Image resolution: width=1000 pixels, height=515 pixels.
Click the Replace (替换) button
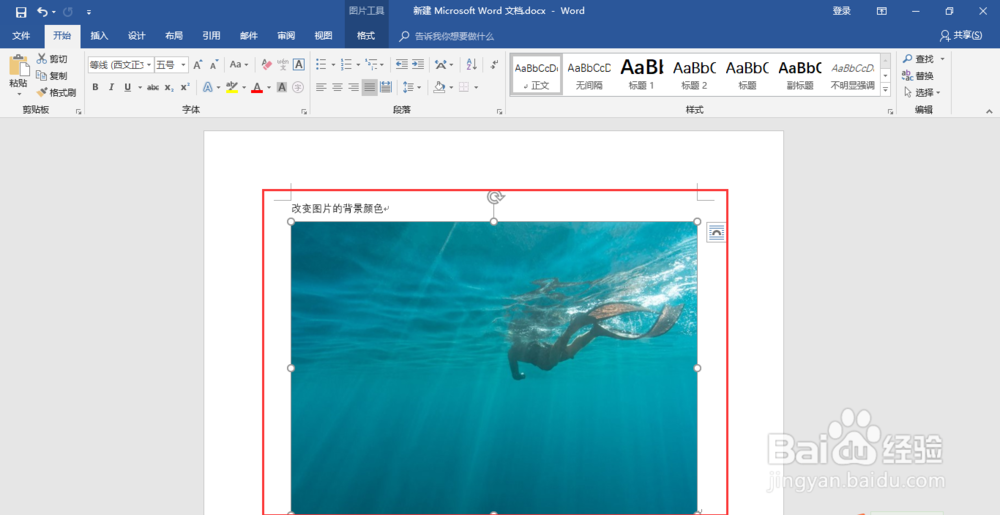(918, 76)
